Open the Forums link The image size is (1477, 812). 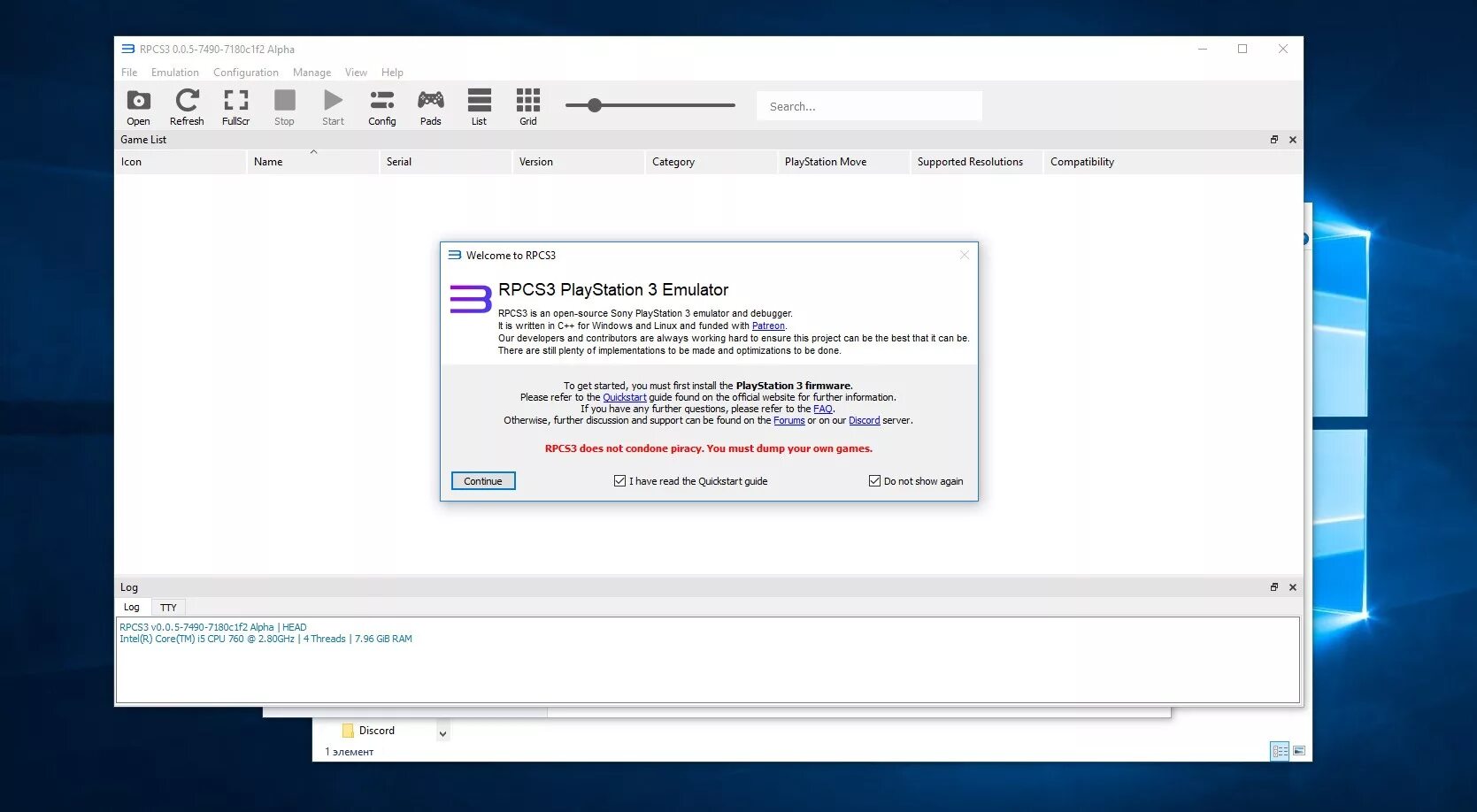pos(789,420)
